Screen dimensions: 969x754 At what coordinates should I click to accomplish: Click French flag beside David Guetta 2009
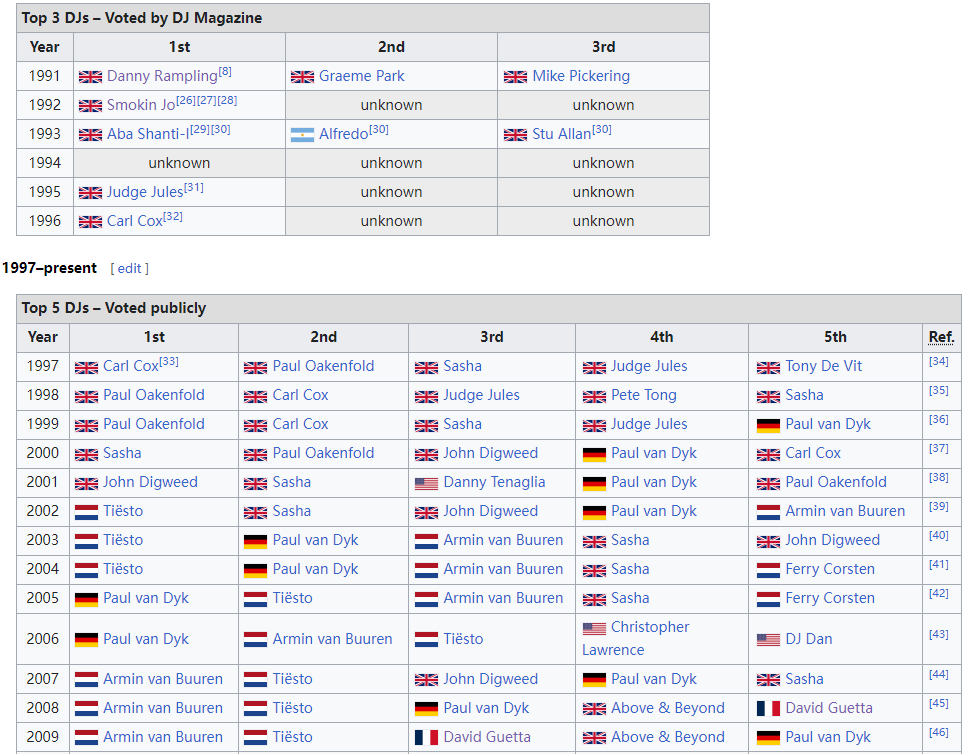tap(426, 738)
